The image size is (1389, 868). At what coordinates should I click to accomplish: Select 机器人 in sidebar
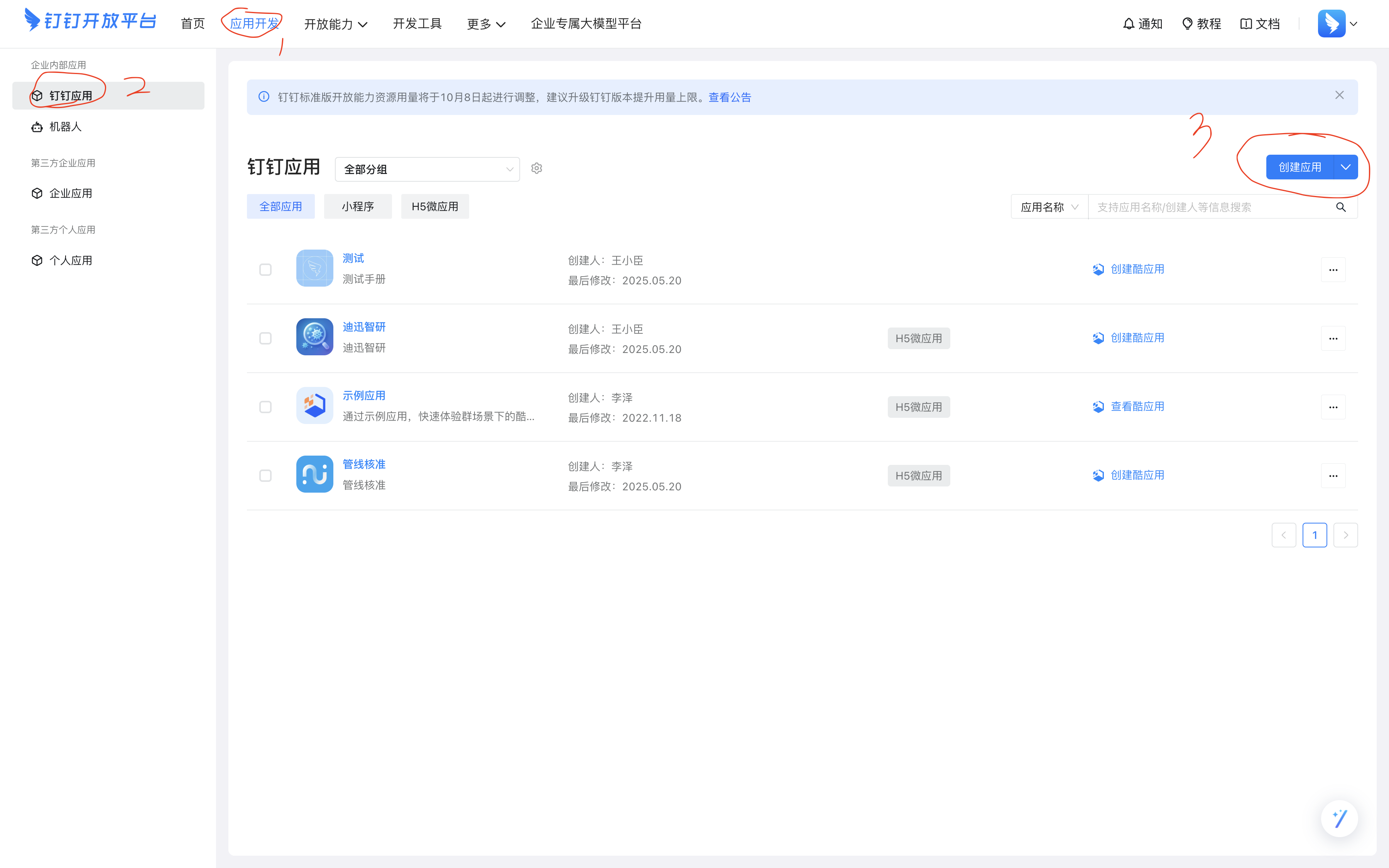click(x=108, y=127)
